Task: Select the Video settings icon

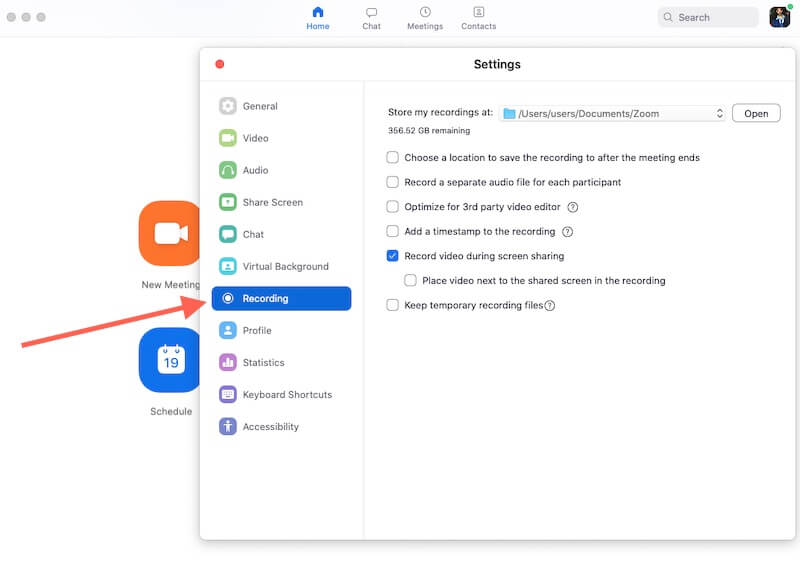Action: tap(228, 138)
